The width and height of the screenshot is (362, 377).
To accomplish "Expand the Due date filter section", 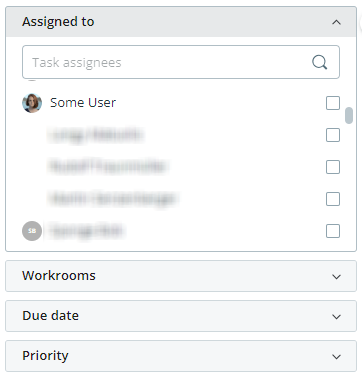I will pyautogui.click(x=181, y=316).
